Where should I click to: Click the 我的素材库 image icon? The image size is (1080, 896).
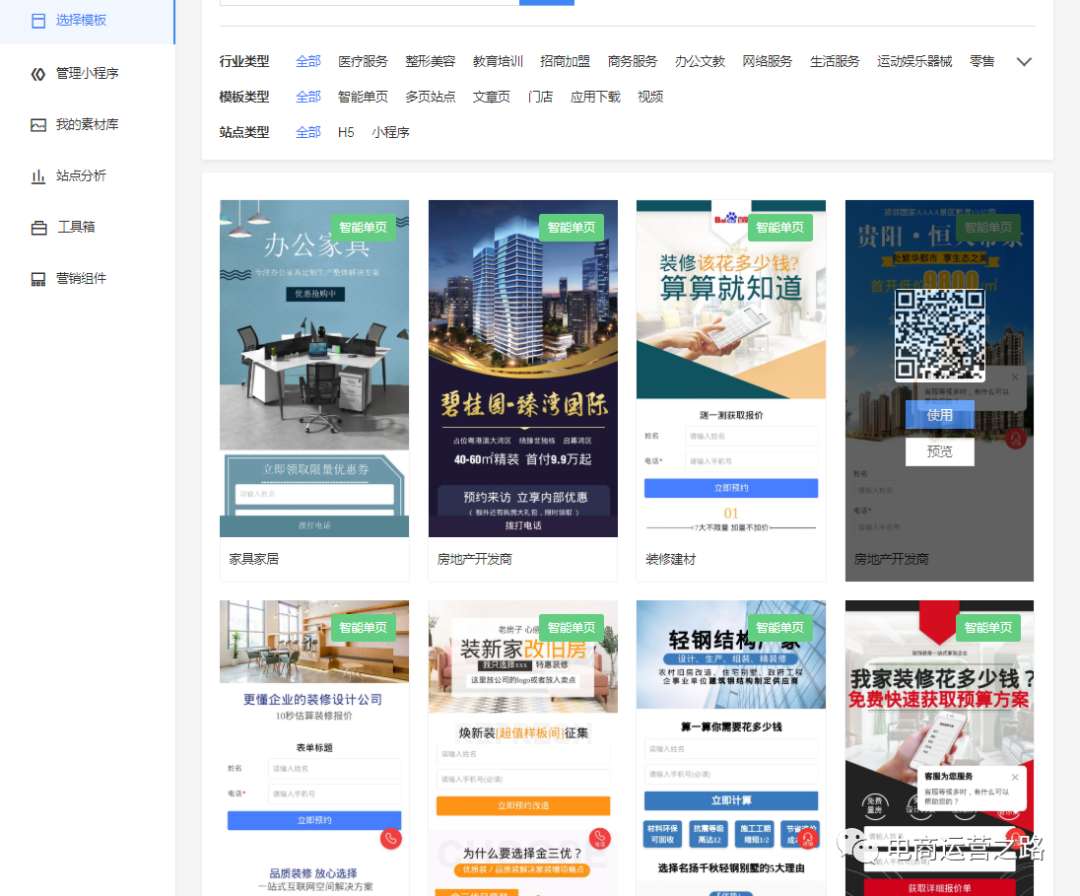[x=38, y=125]
